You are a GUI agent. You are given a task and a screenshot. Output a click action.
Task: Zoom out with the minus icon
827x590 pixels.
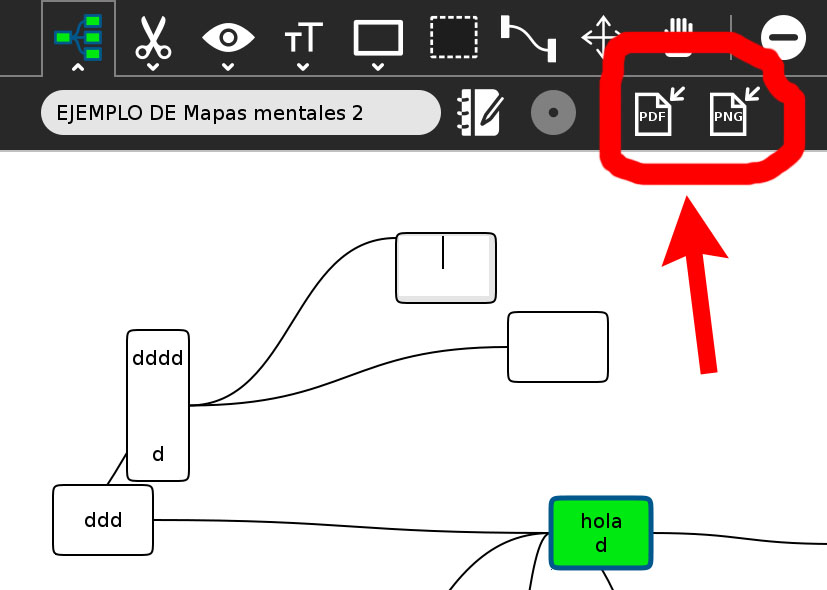pos(783,37)
